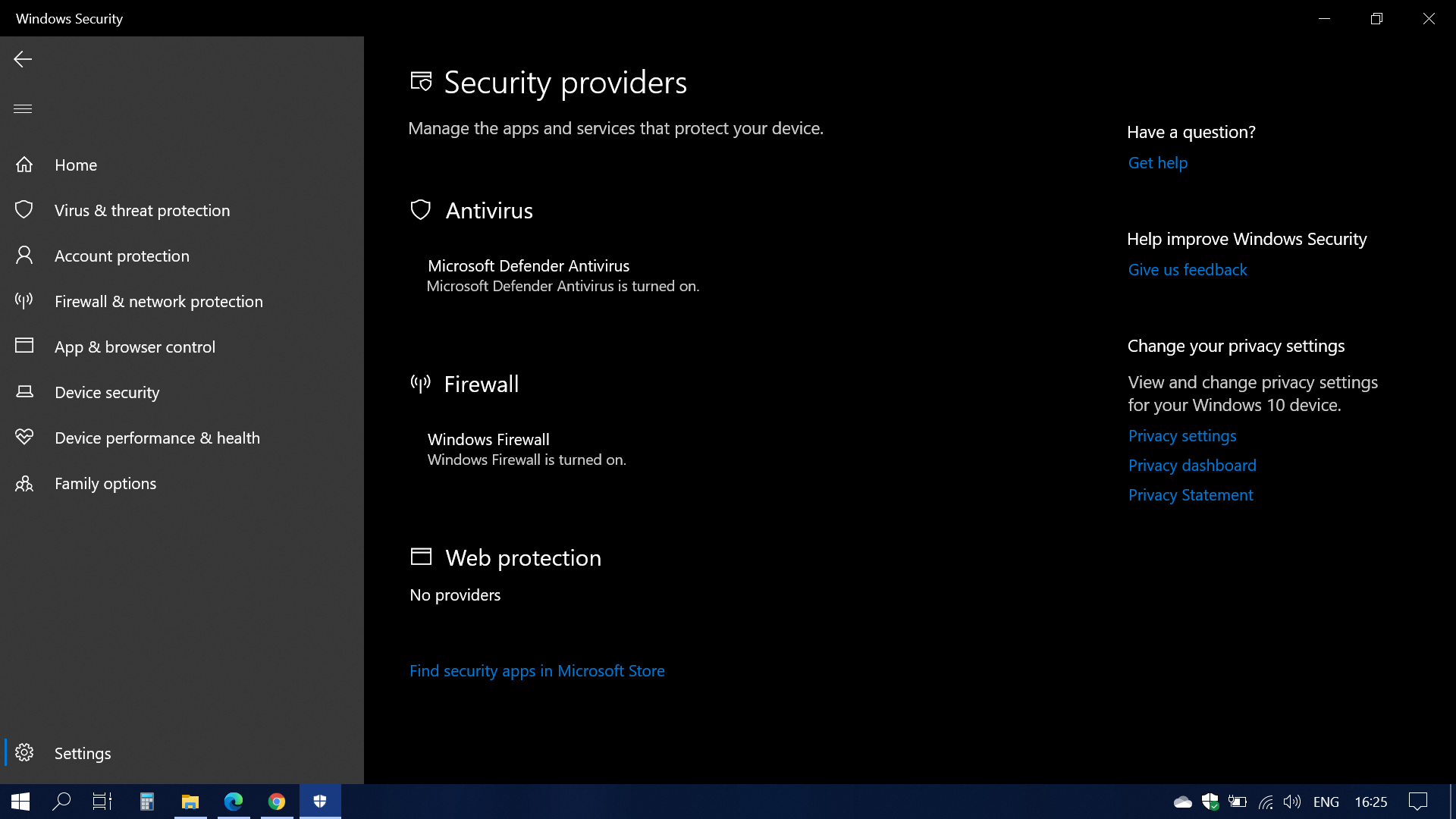Open the OneDrive cloud tray icon
The width and height of the screenshot is (1456, 819).
click(1183, 802)
